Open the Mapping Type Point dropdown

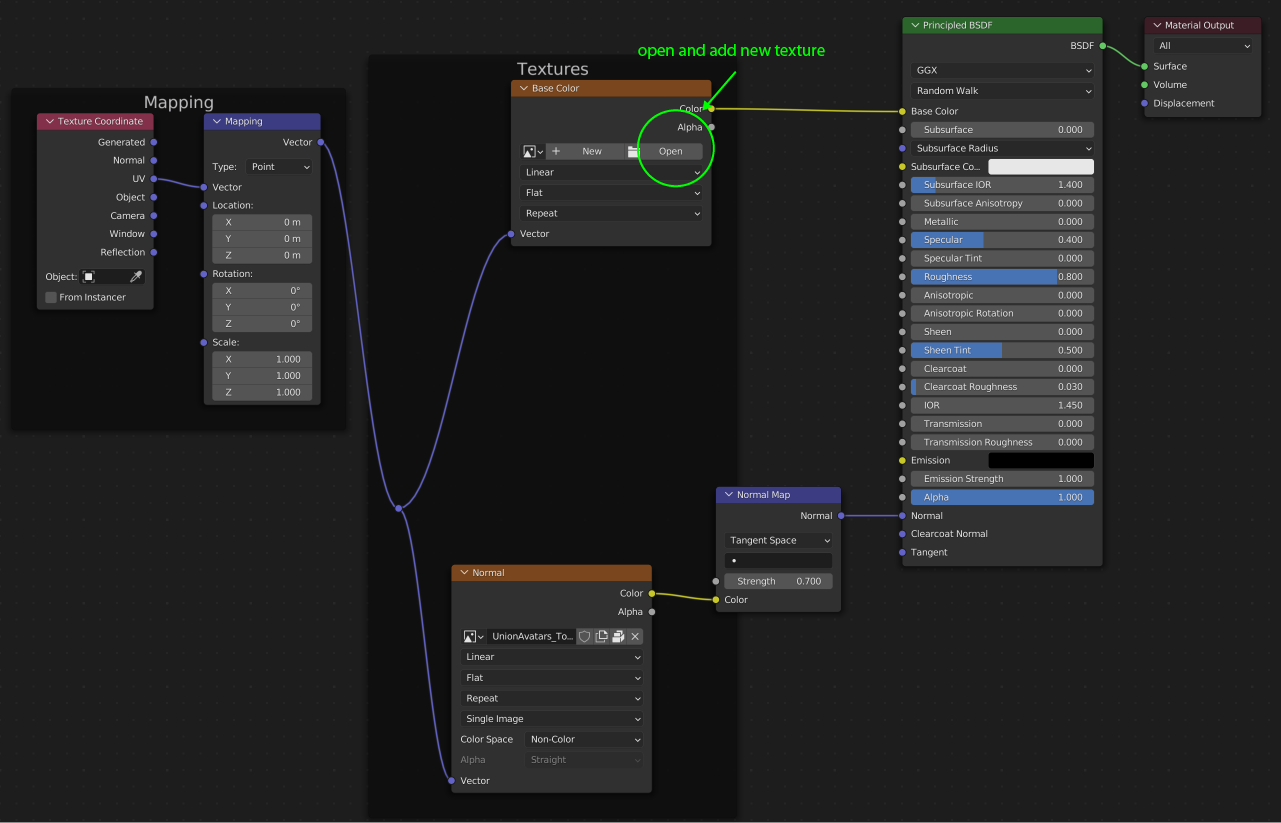278,167
